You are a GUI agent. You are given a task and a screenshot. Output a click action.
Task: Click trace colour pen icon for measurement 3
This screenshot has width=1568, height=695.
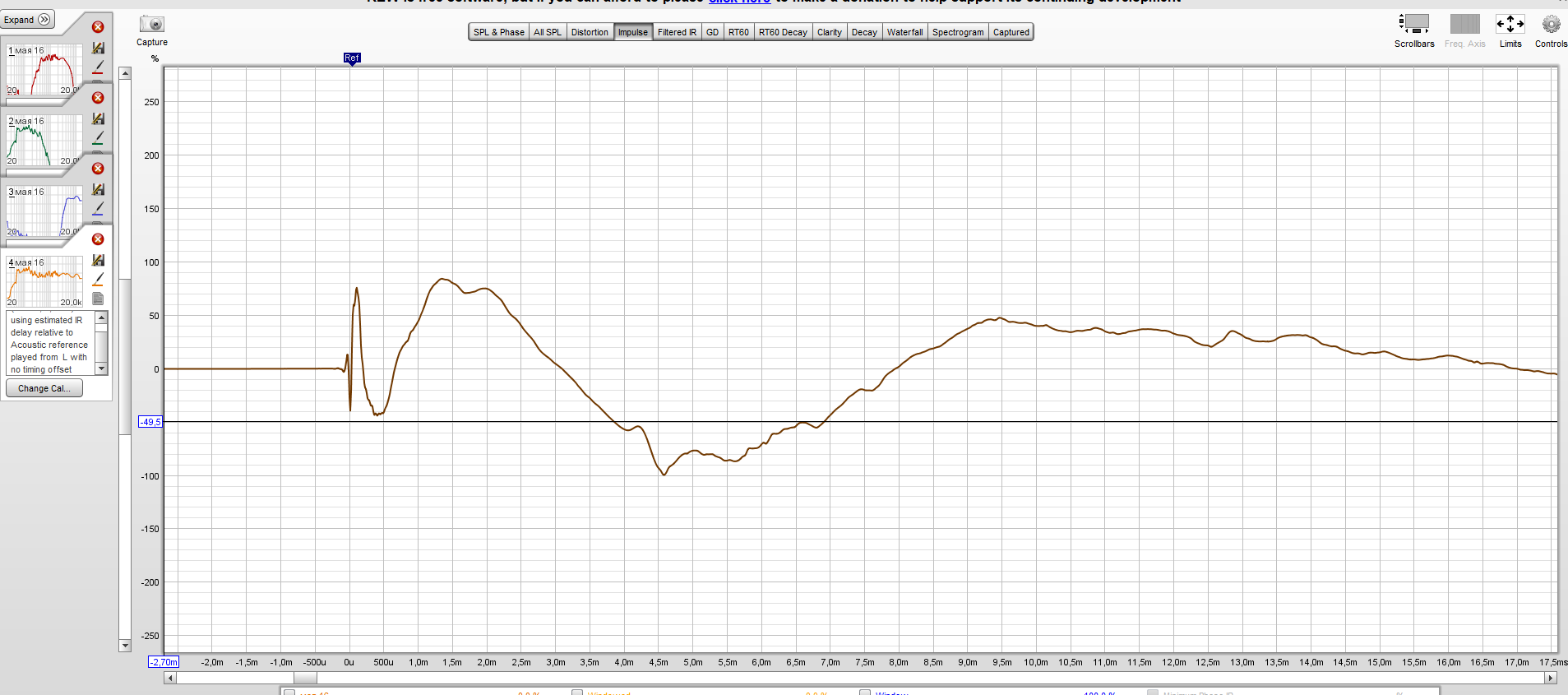[98, 208]
